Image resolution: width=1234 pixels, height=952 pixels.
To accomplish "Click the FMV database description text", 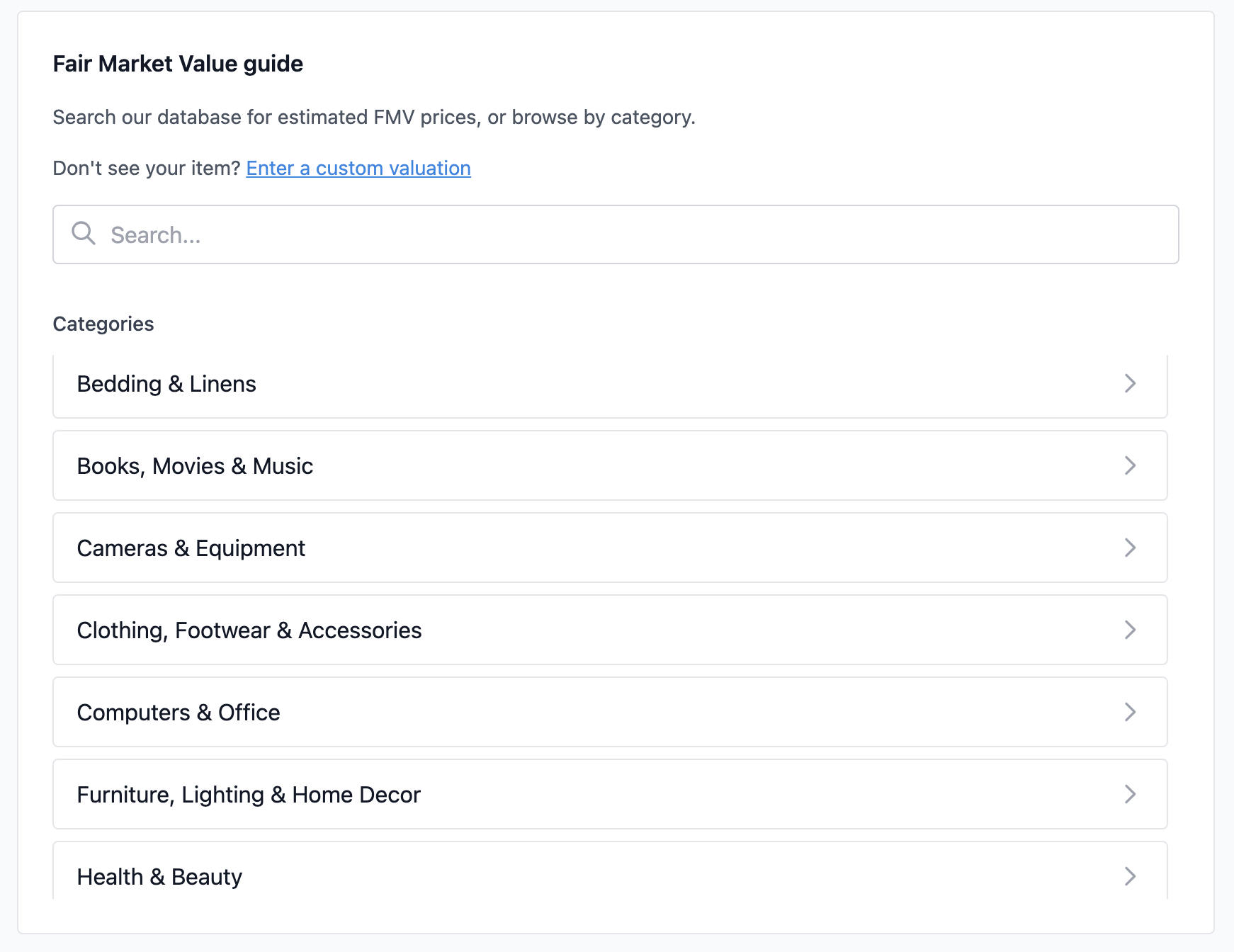I will (x=374, y=117).
